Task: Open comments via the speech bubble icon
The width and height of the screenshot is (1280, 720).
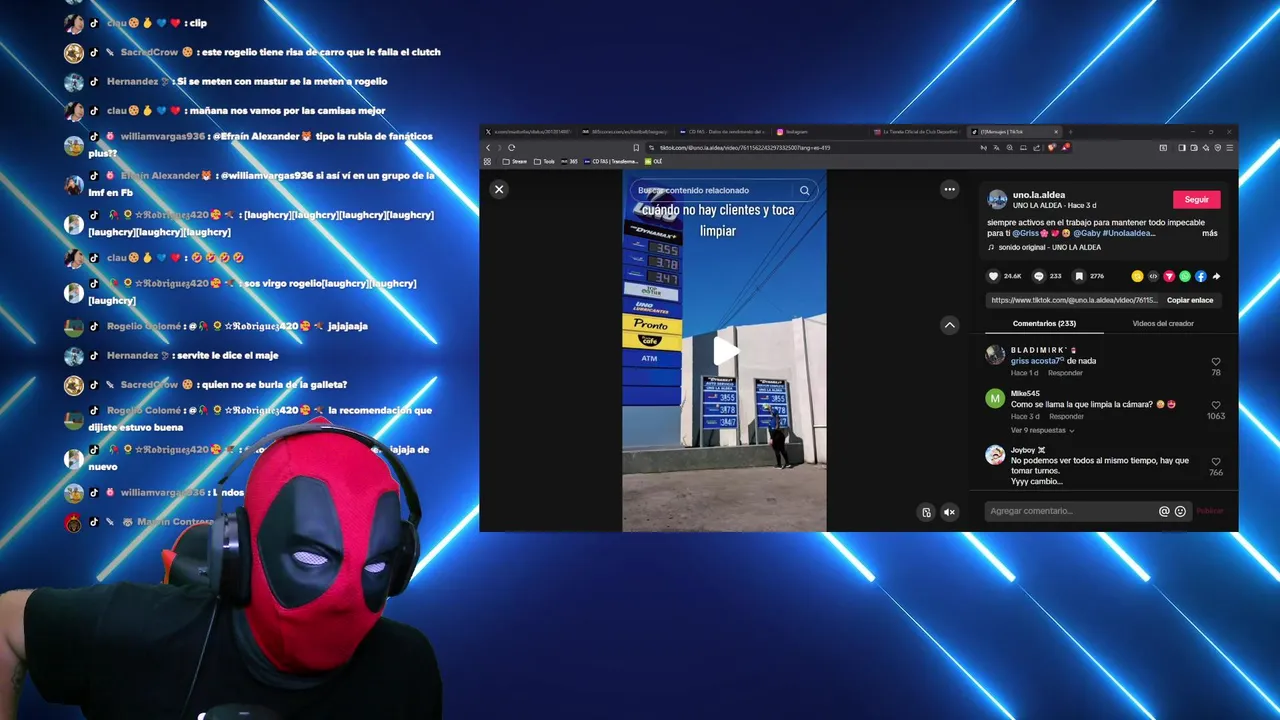Action: coord(1039,276)
